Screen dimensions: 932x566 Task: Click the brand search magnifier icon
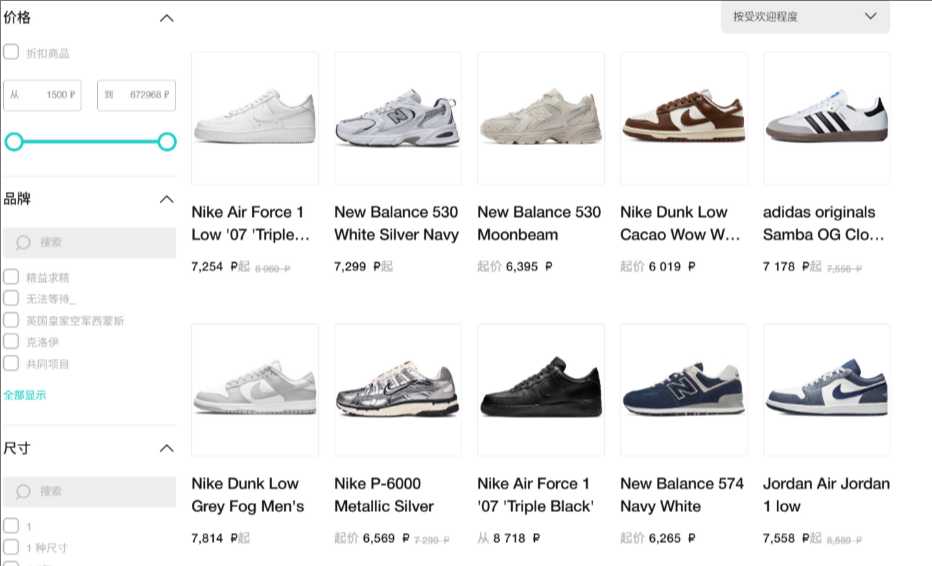[23, 243]
